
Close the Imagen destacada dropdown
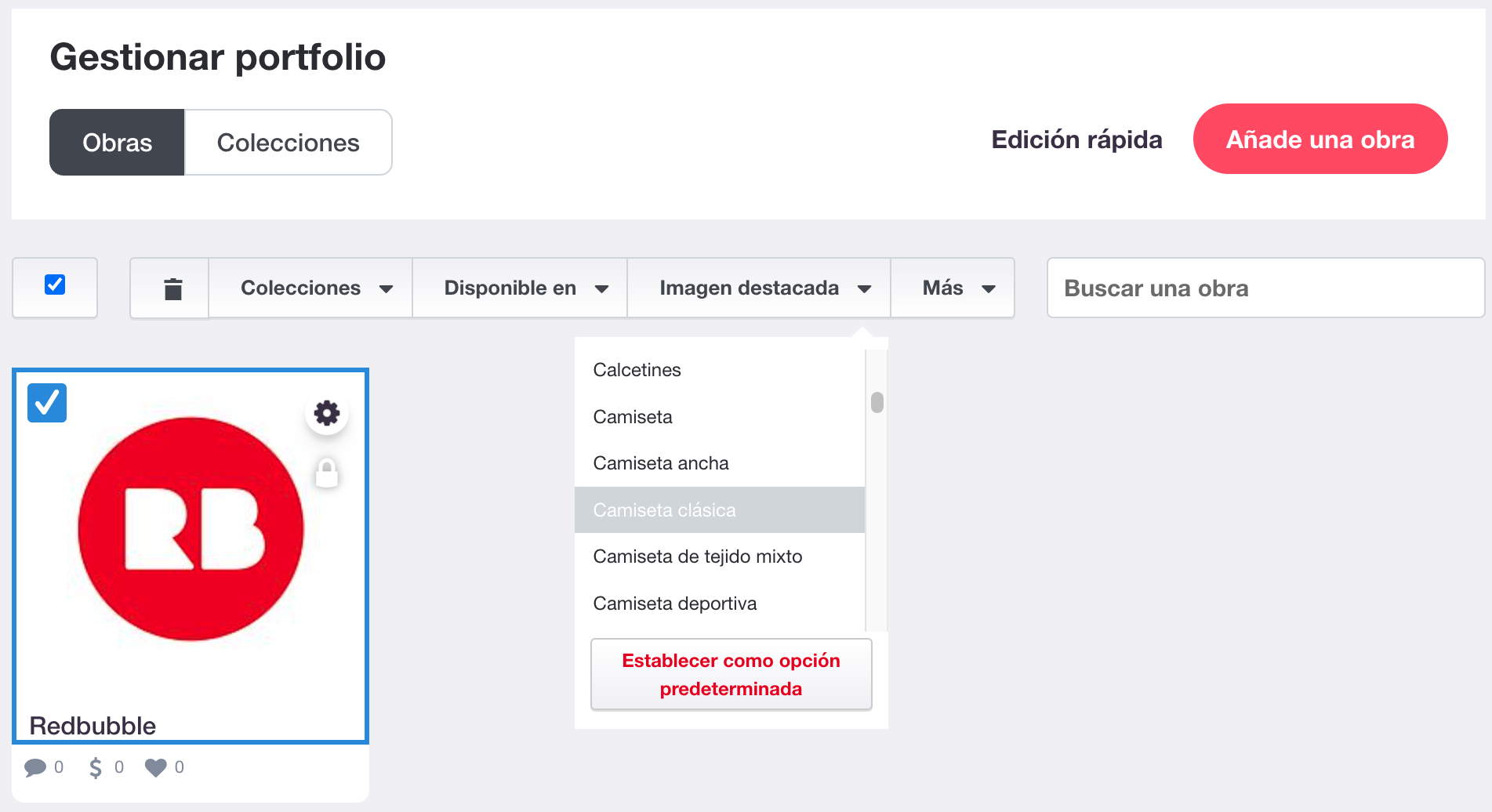point(759,288)
